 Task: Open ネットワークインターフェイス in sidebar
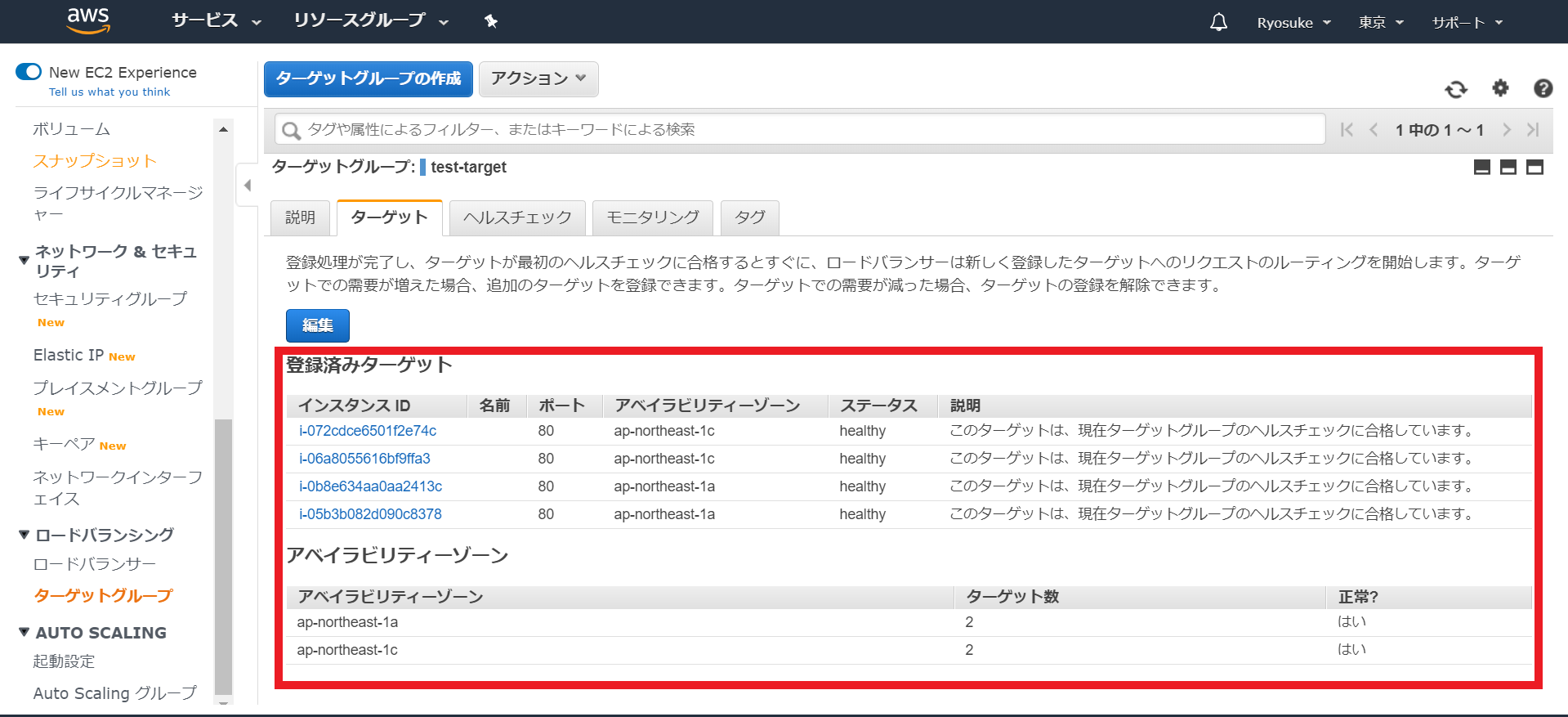coord(118,488)
